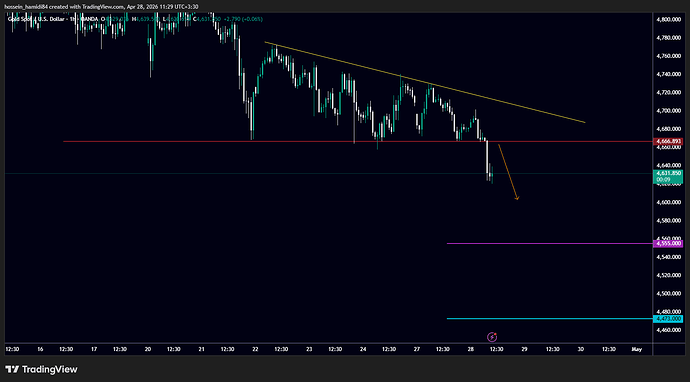Click the 4,780.000 price axis label
Image resolution: width=690 pixels, height=382 pixels.
[x=669, y=38]
